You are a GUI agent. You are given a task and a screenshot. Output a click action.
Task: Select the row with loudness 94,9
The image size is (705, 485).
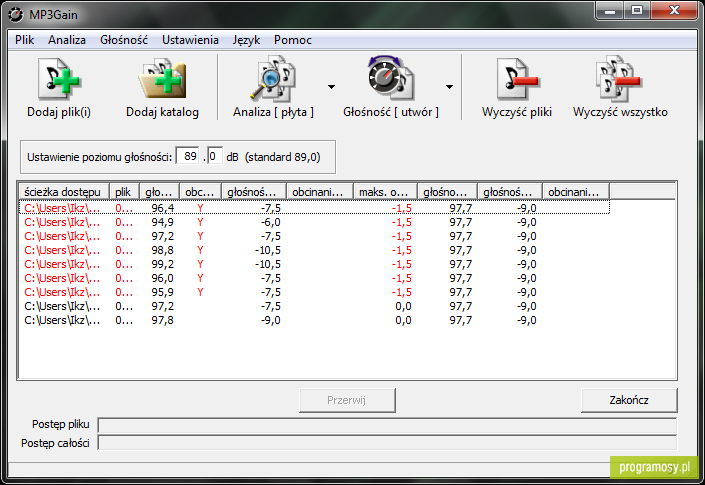pyautogui.click(x=314, y=222)
